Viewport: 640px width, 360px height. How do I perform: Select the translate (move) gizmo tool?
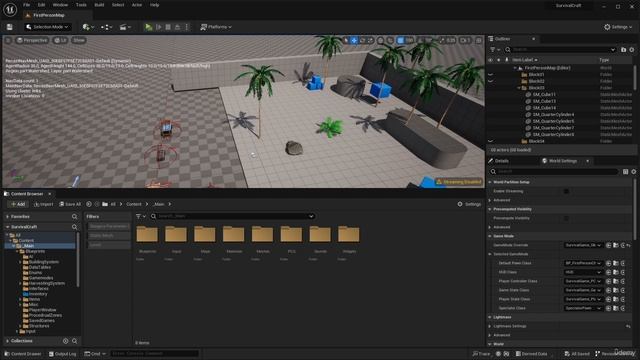354,40
